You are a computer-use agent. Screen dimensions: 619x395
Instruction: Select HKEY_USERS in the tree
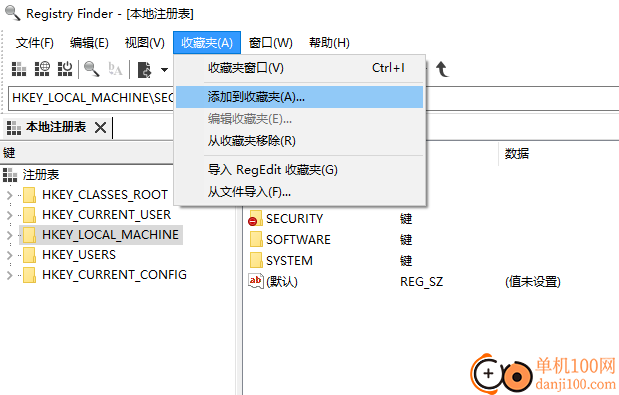(x=79, y=255)
